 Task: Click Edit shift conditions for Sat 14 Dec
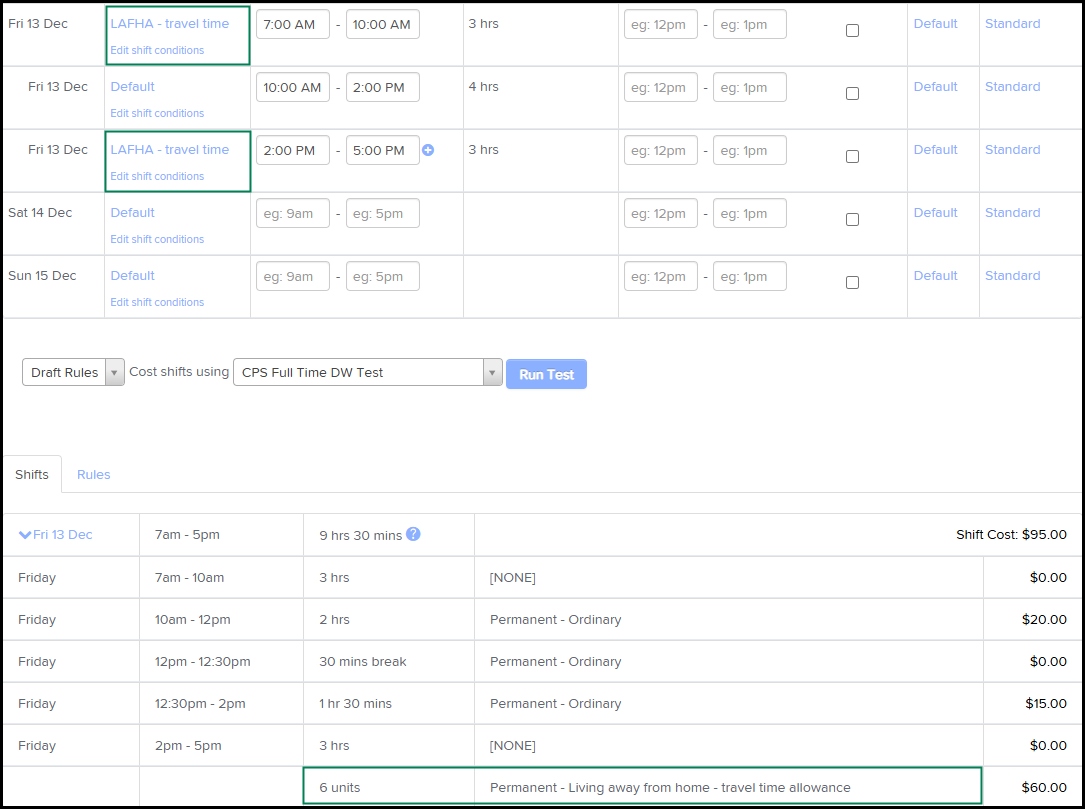(157, 239)
